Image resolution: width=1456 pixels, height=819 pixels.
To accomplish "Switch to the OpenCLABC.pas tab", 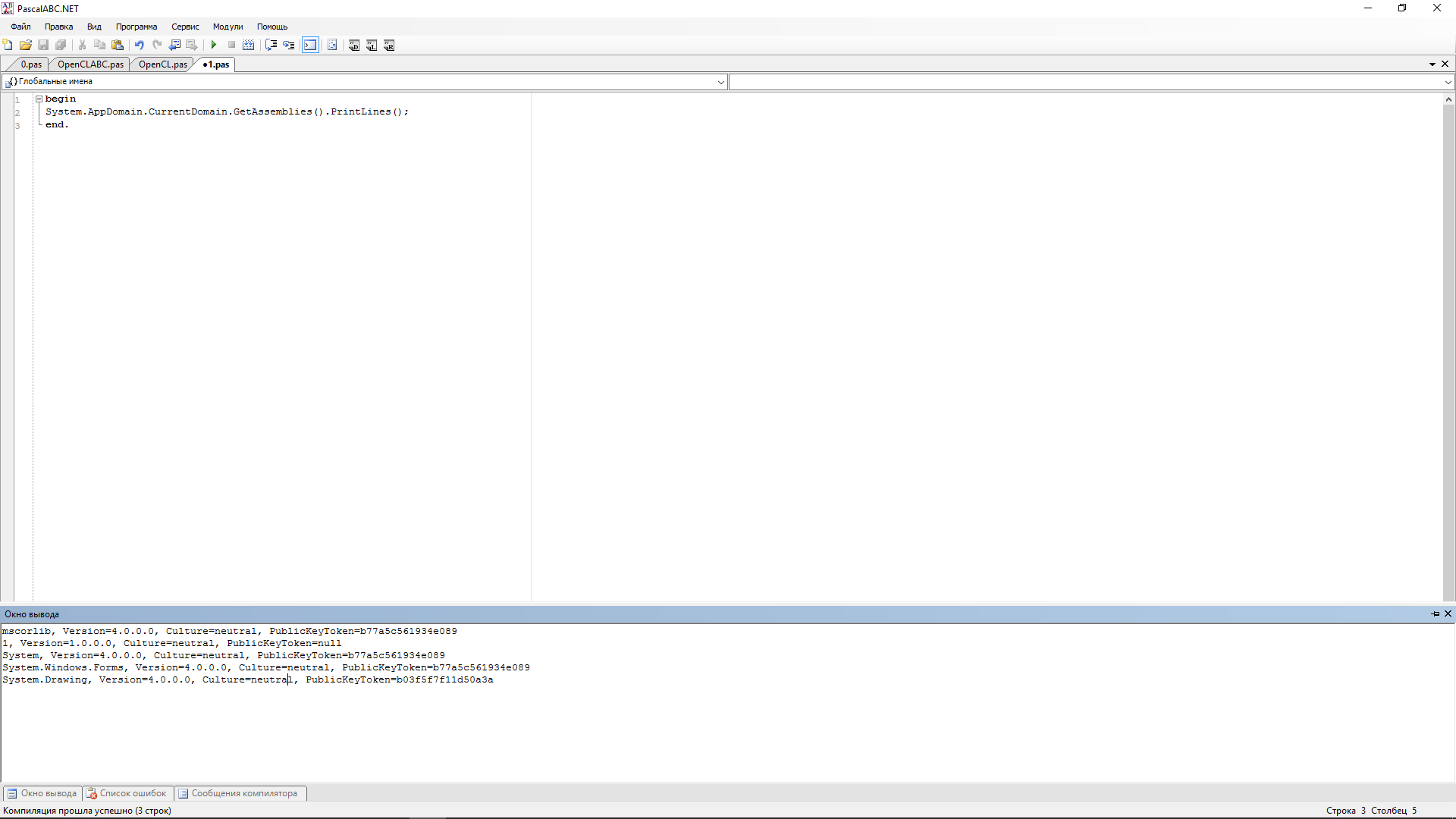I will [x=90, y=64].
